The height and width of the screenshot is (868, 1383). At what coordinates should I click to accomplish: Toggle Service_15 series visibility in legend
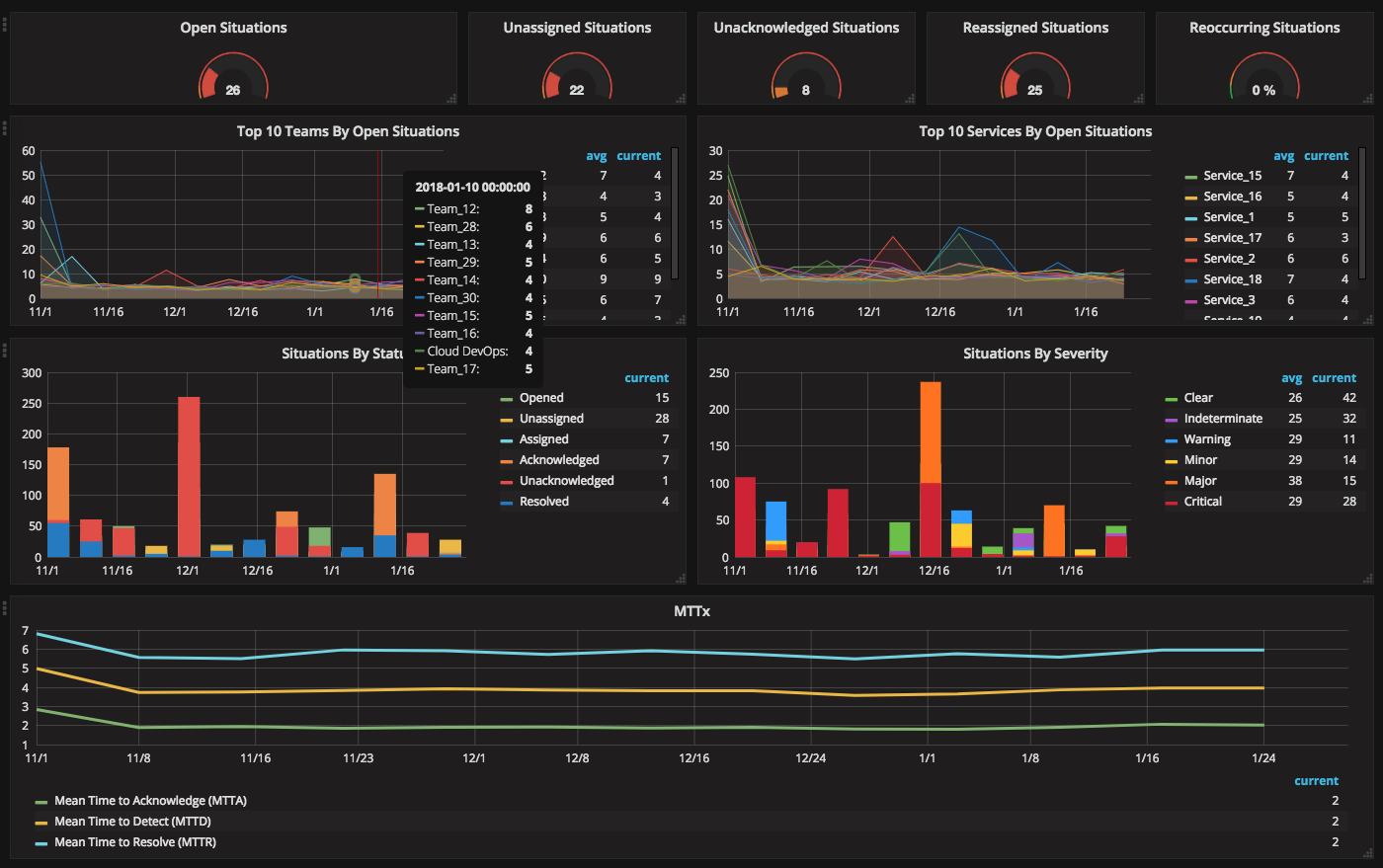(x=1232, y=176)
